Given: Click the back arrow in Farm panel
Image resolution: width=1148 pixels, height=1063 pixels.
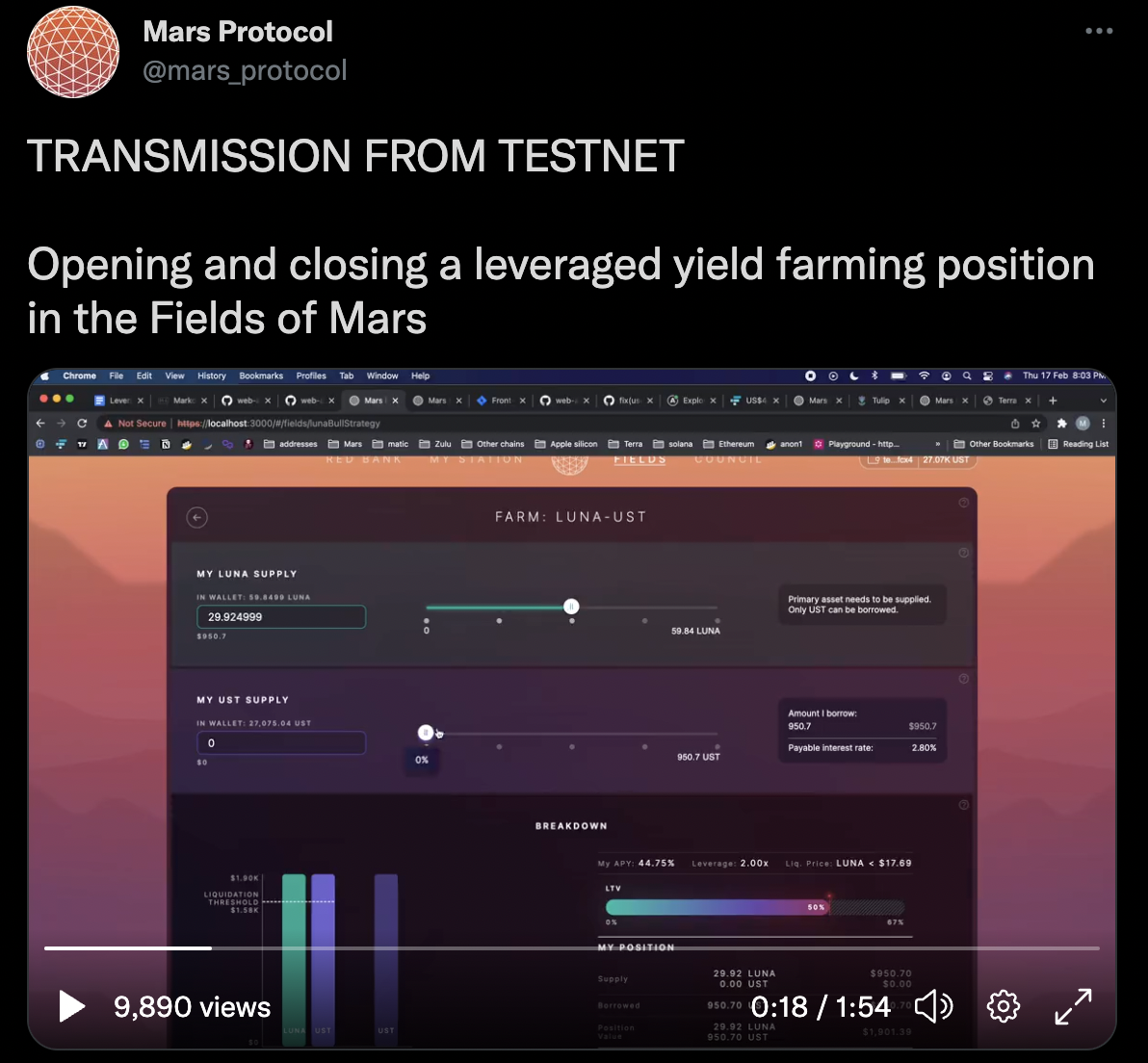Looking at the screenshot, I should pos(196,518).
